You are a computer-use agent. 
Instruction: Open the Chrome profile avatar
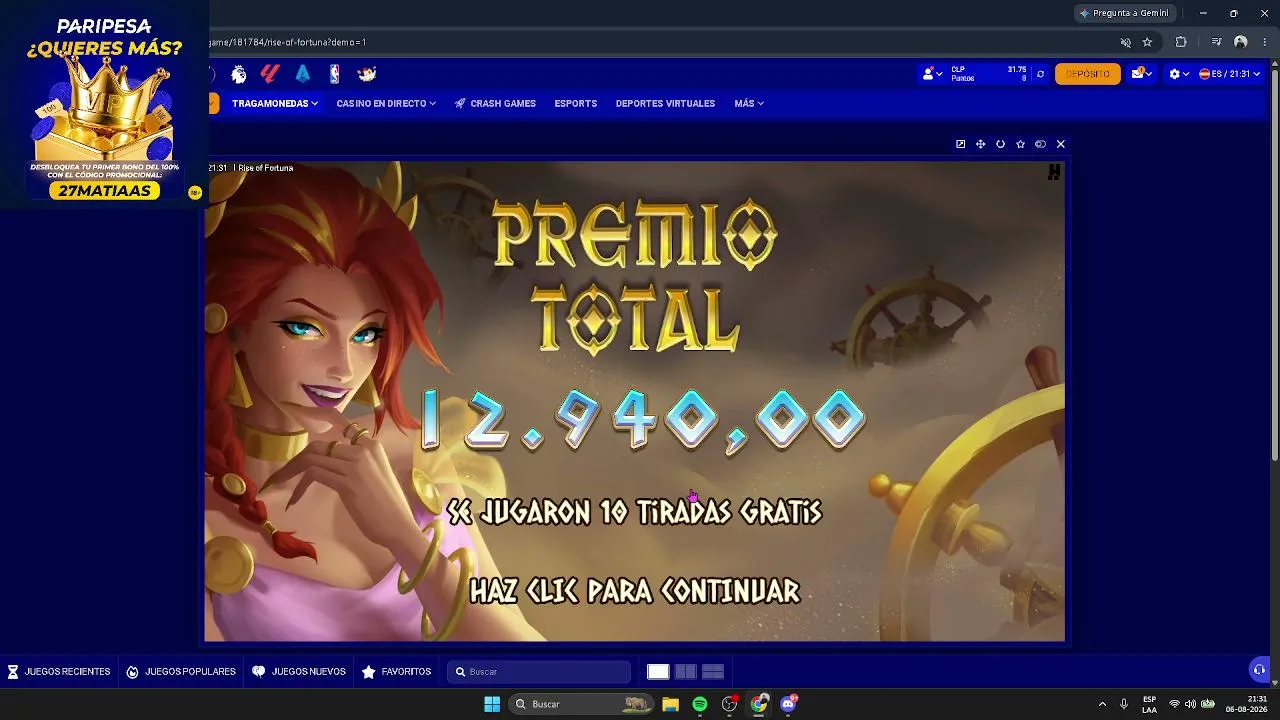pos(1241,42)
